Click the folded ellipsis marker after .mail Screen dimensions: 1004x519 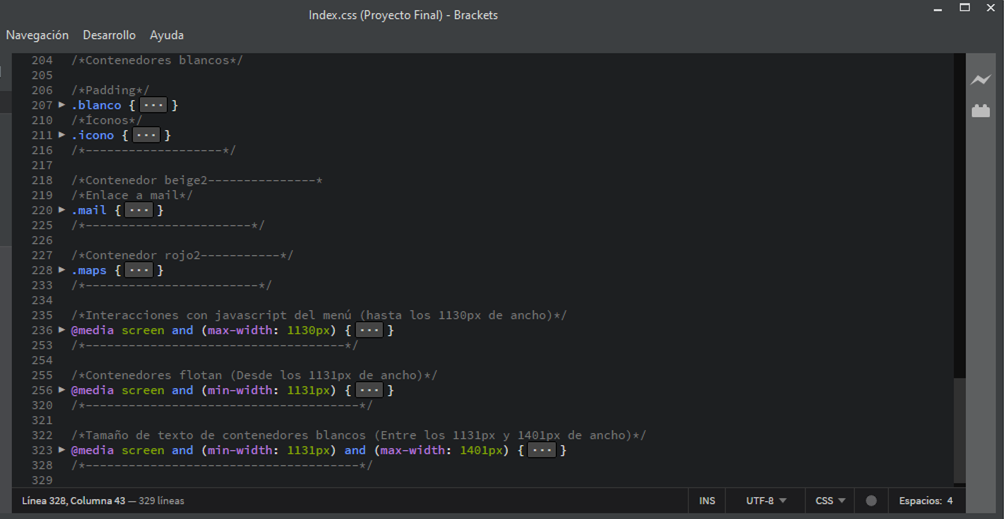coord(139,210)
